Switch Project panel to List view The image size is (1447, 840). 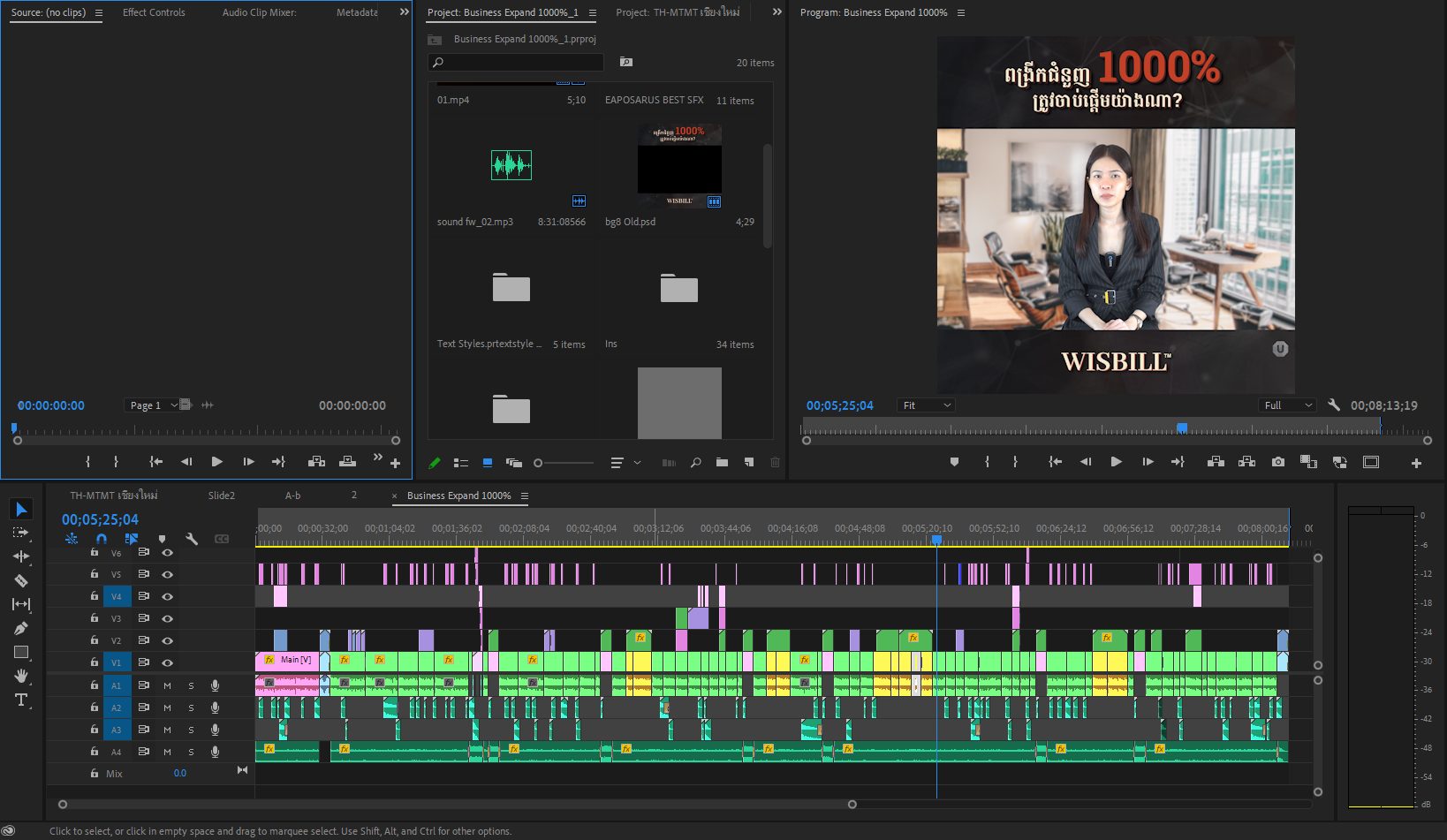[460, 463]
